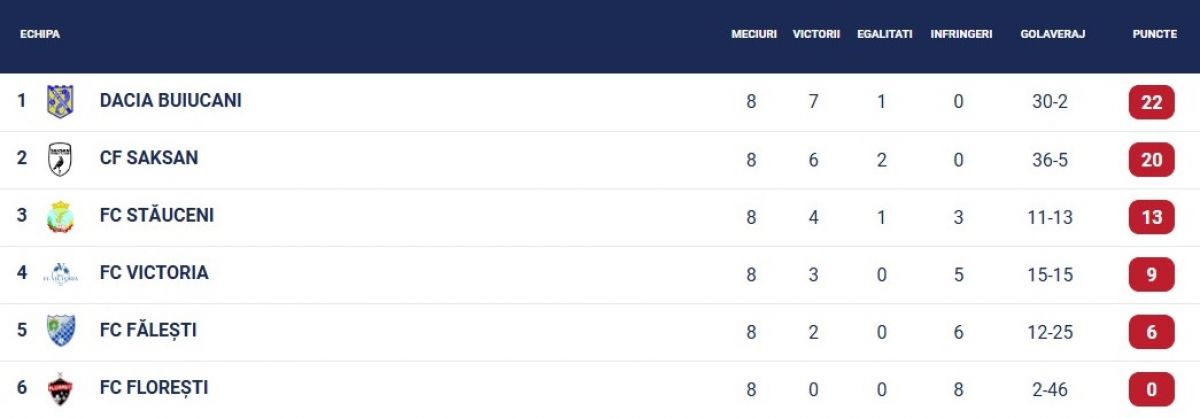
Task: Select FC FLOREȘTI team name
Action: pyautogui.click(x=154, y=388)
